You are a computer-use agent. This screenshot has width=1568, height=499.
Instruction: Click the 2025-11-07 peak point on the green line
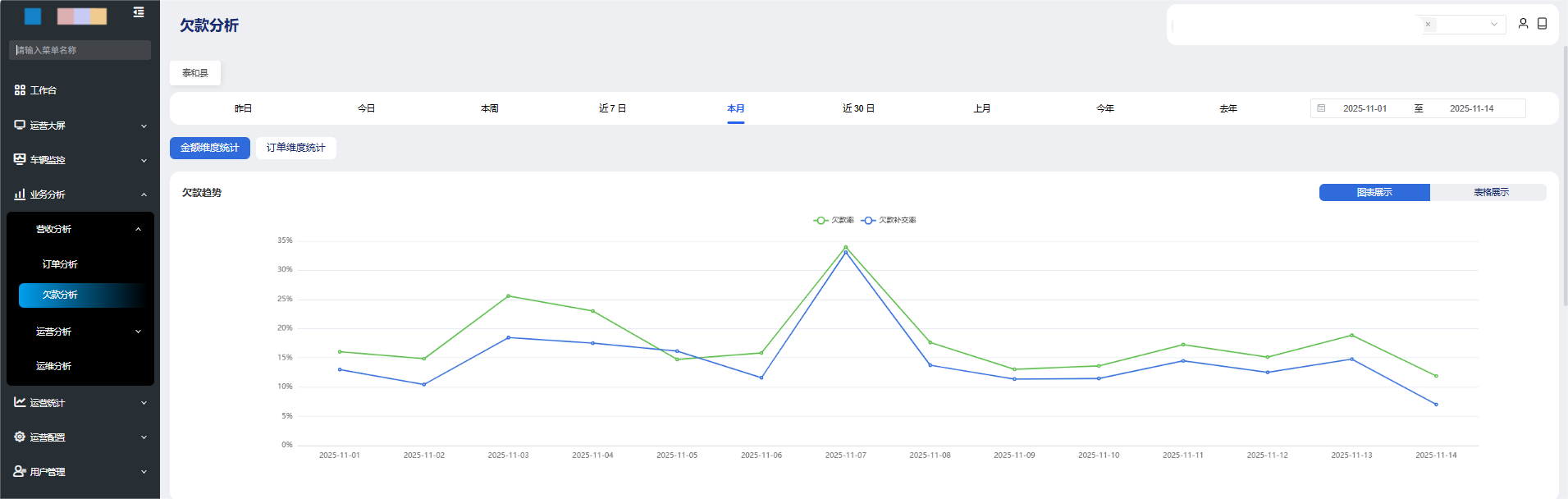click(845, 247)
